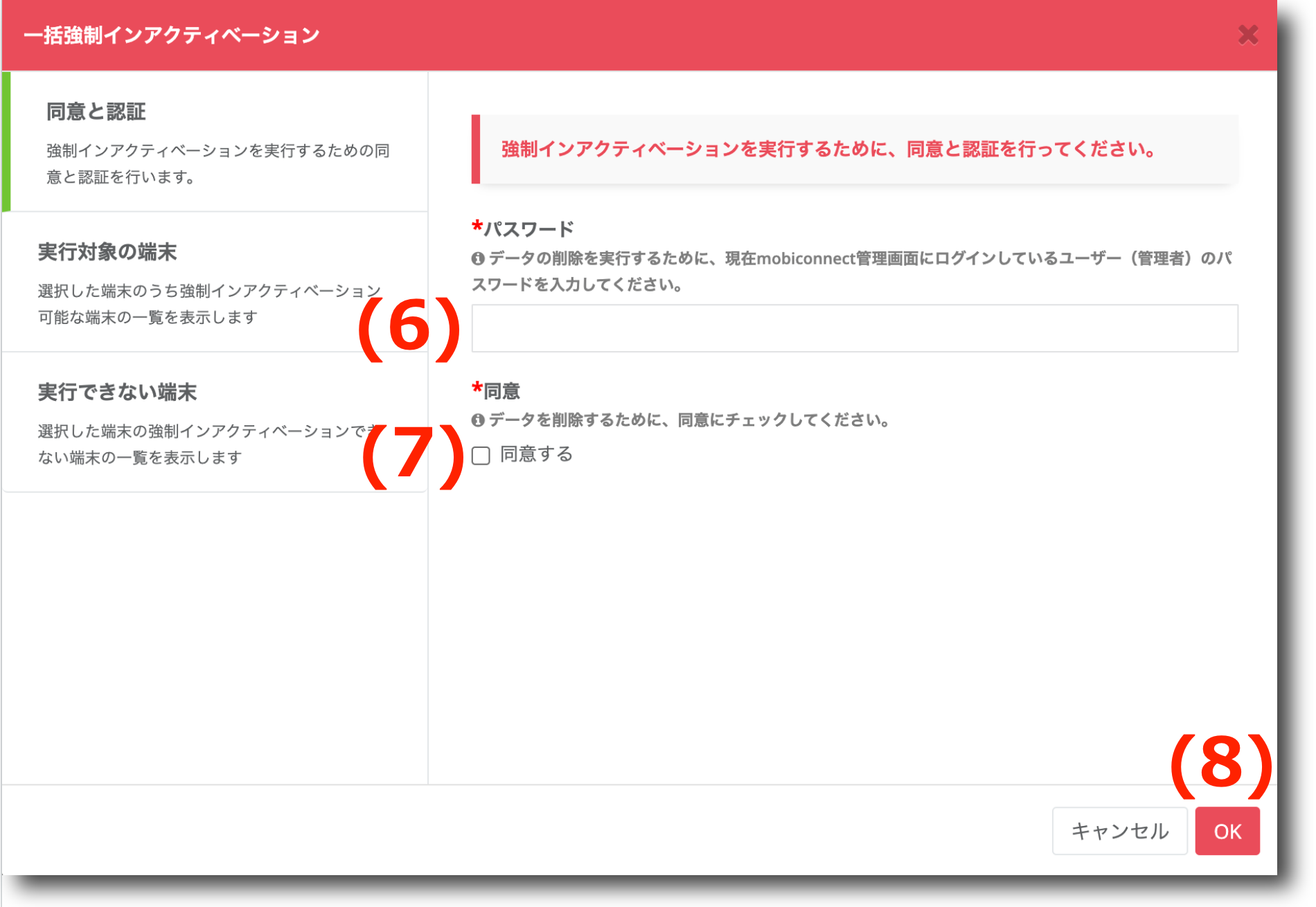The image size is (1316, 907).
Task: Click the パスワード input field
Action: pyautogui.click(x=855, y=328)
